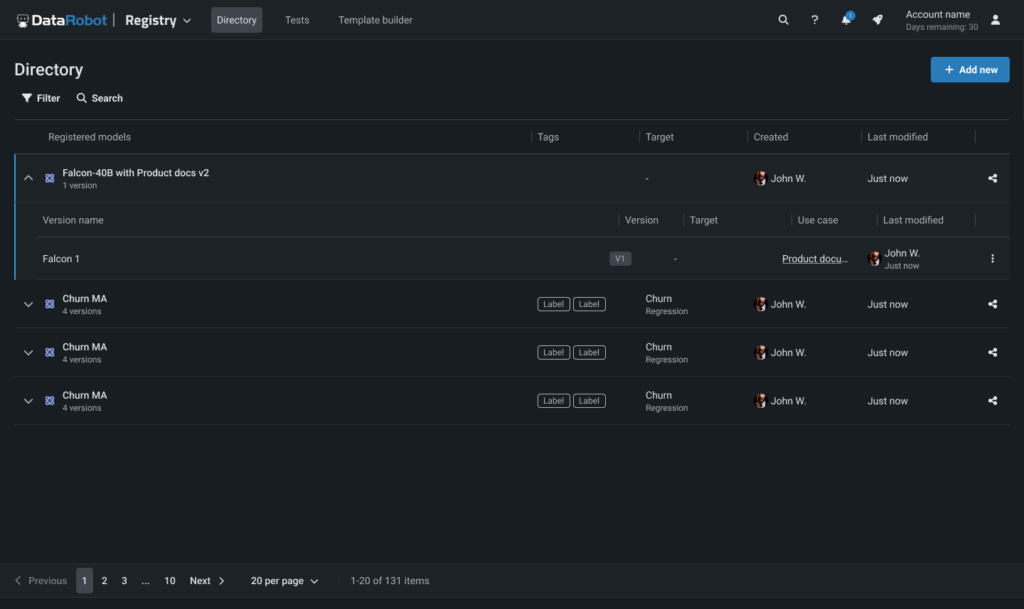
Task: Click John W. avatar in Falcon-40B row
Action: pos(760,178)
